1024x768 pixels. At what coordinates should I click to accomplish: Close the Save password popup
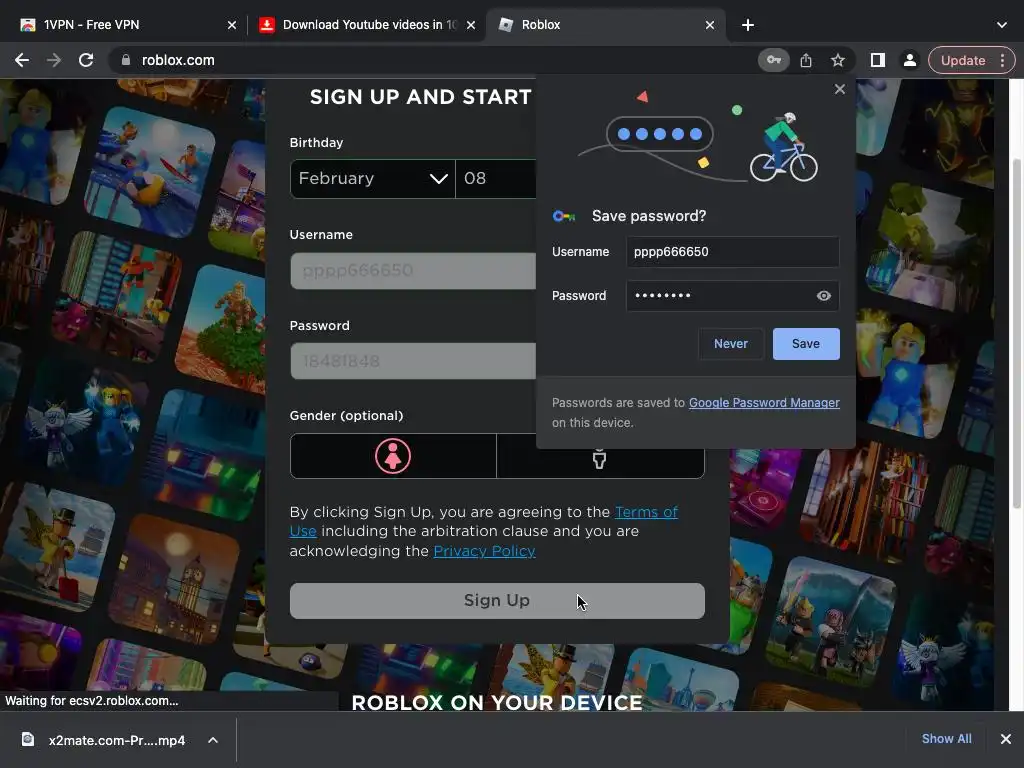pyautogui.click(x=839, y=89)
